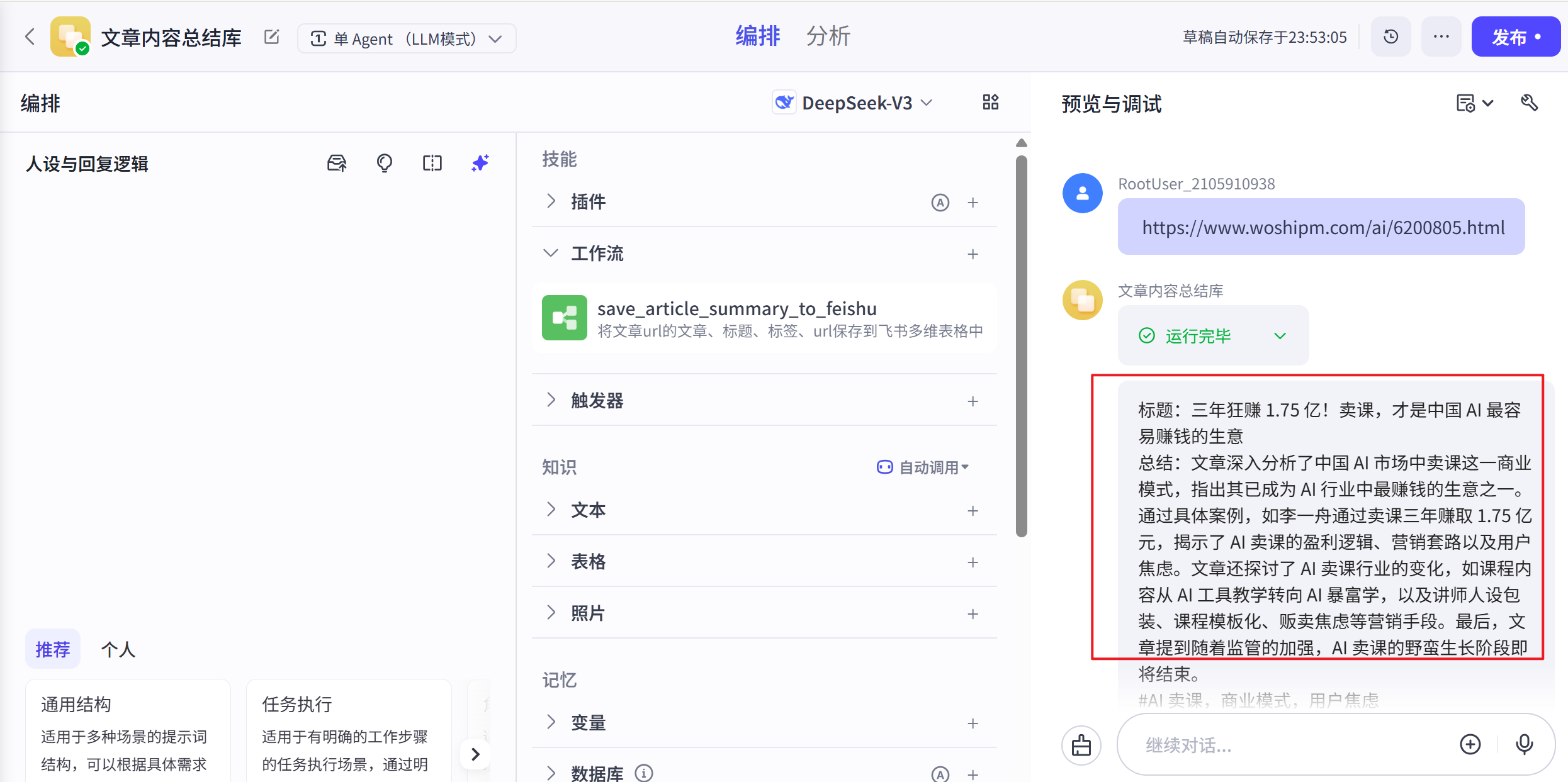Click the clear conversation broom icon
This screenshot has height=782, width=1568.
[1081, 746]
